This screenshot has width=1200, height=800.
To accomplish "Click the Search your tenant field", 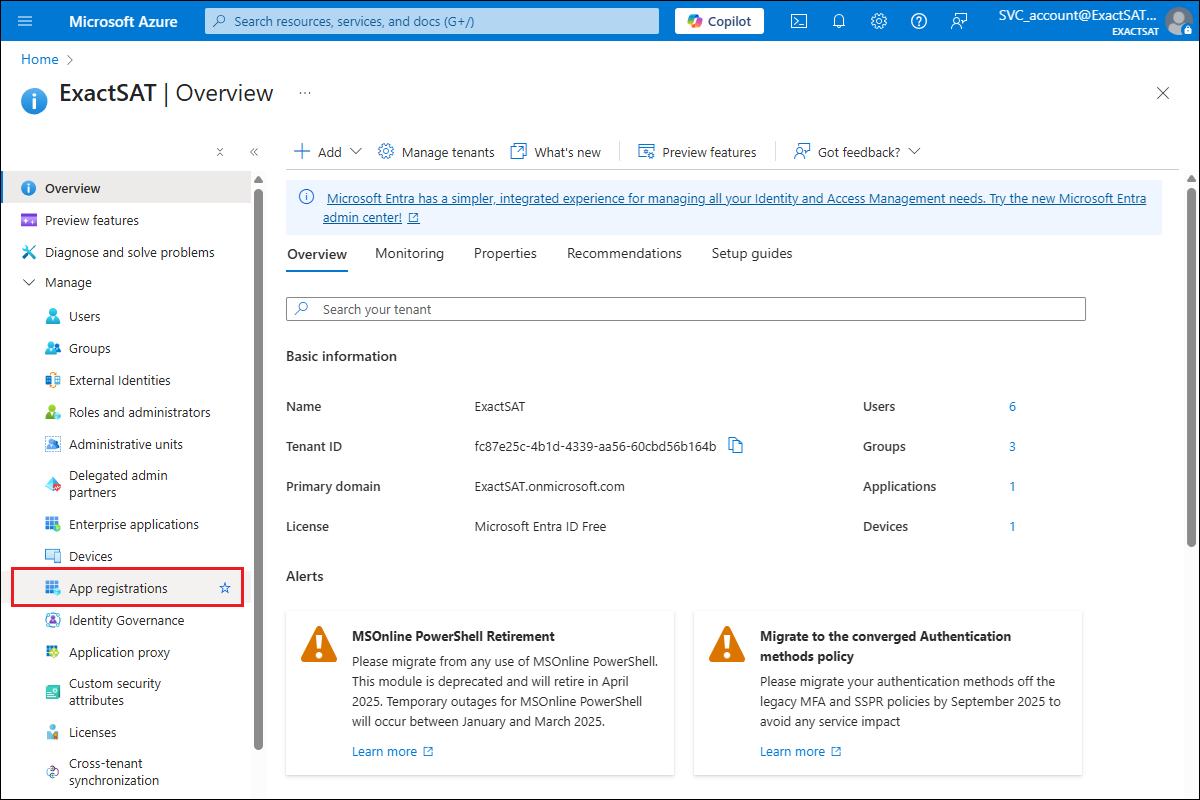I will (685, 309).
